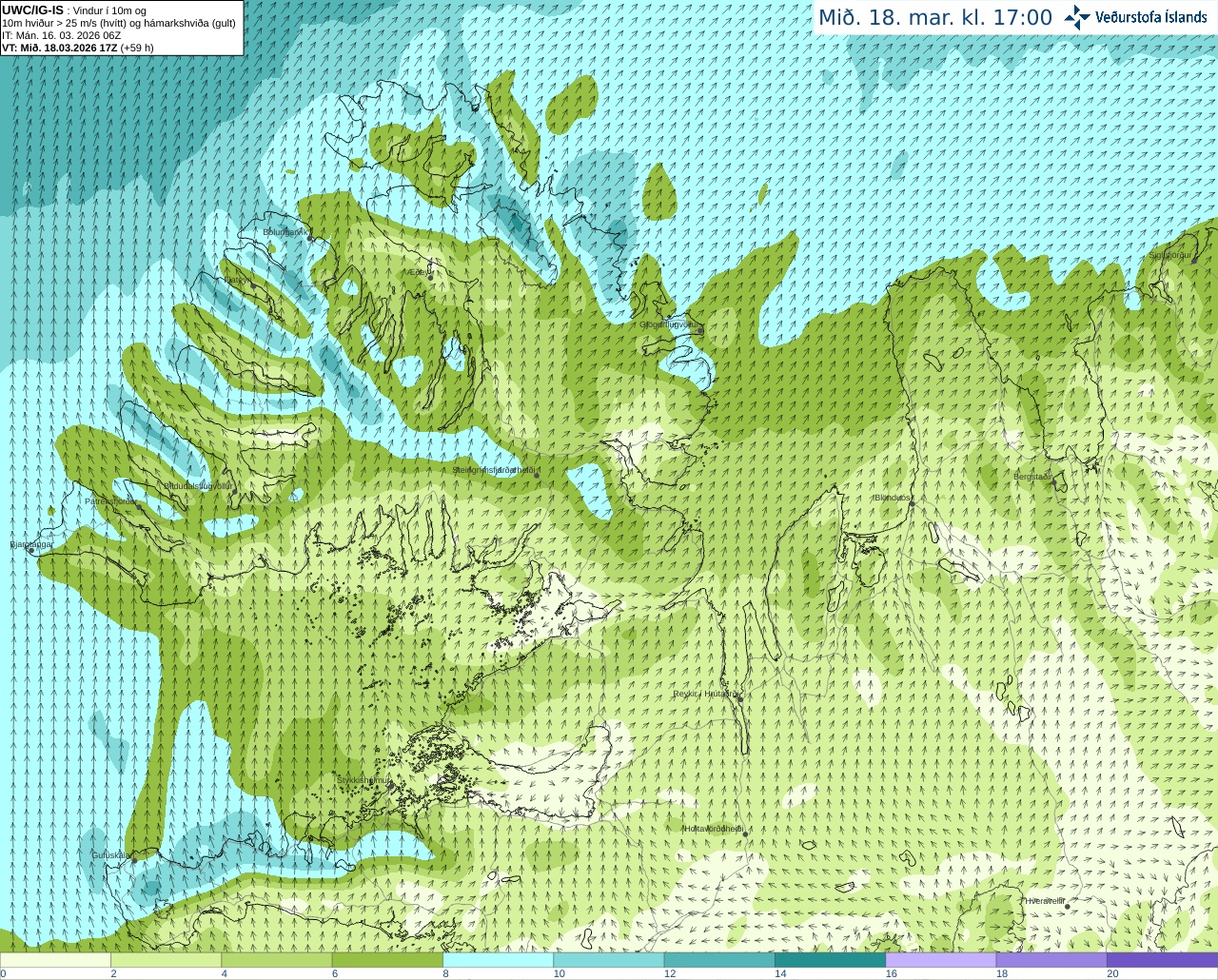The image size is (1218, 980).
Task: Click the legend scale value 10
Action: pos(560,973)
